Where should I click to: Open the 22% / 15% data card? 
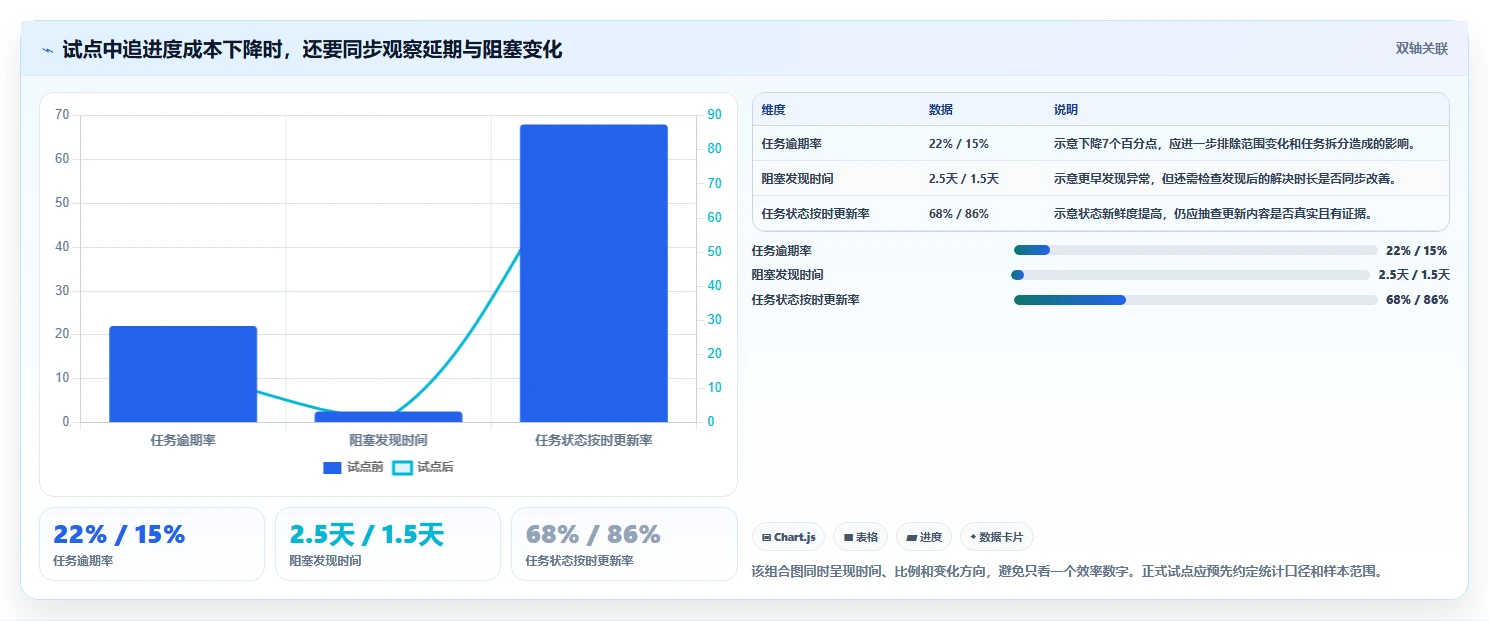pyautogui.click(x=152, y=544)
